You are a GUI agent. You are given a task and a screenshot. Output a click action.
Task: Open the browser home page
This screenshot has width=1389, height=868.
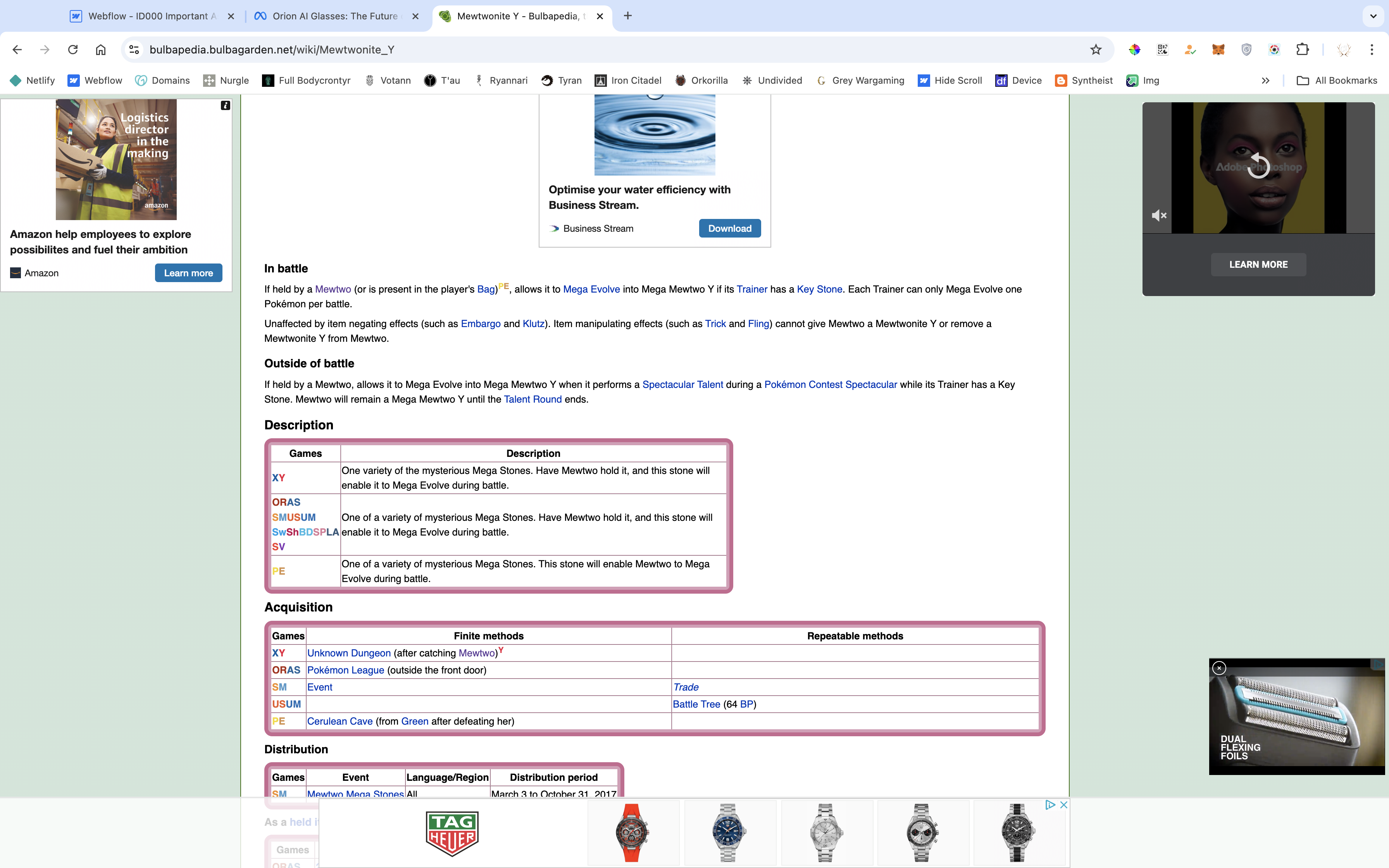pos(100,49)
